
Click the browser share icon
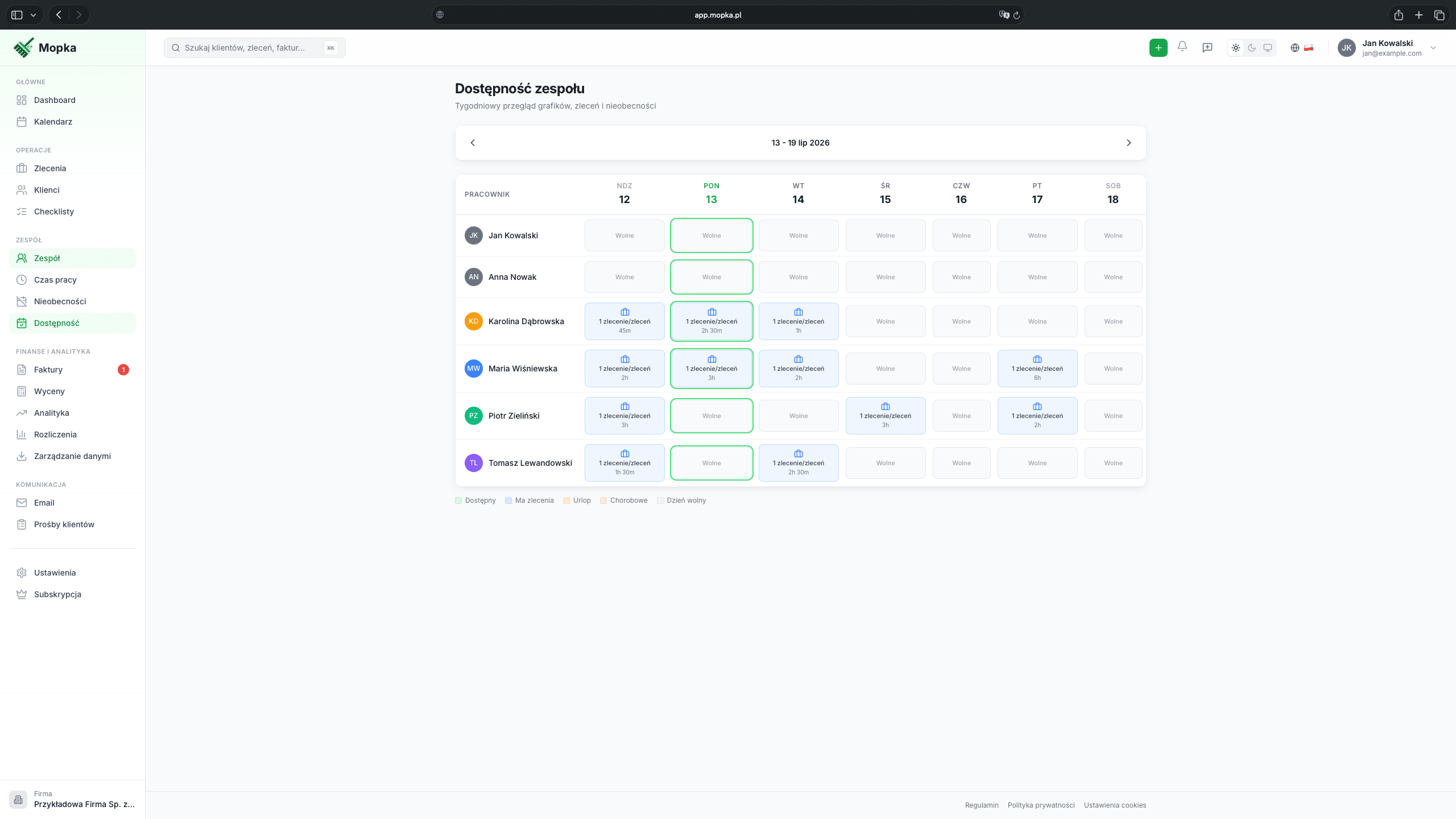[1399, 15]
